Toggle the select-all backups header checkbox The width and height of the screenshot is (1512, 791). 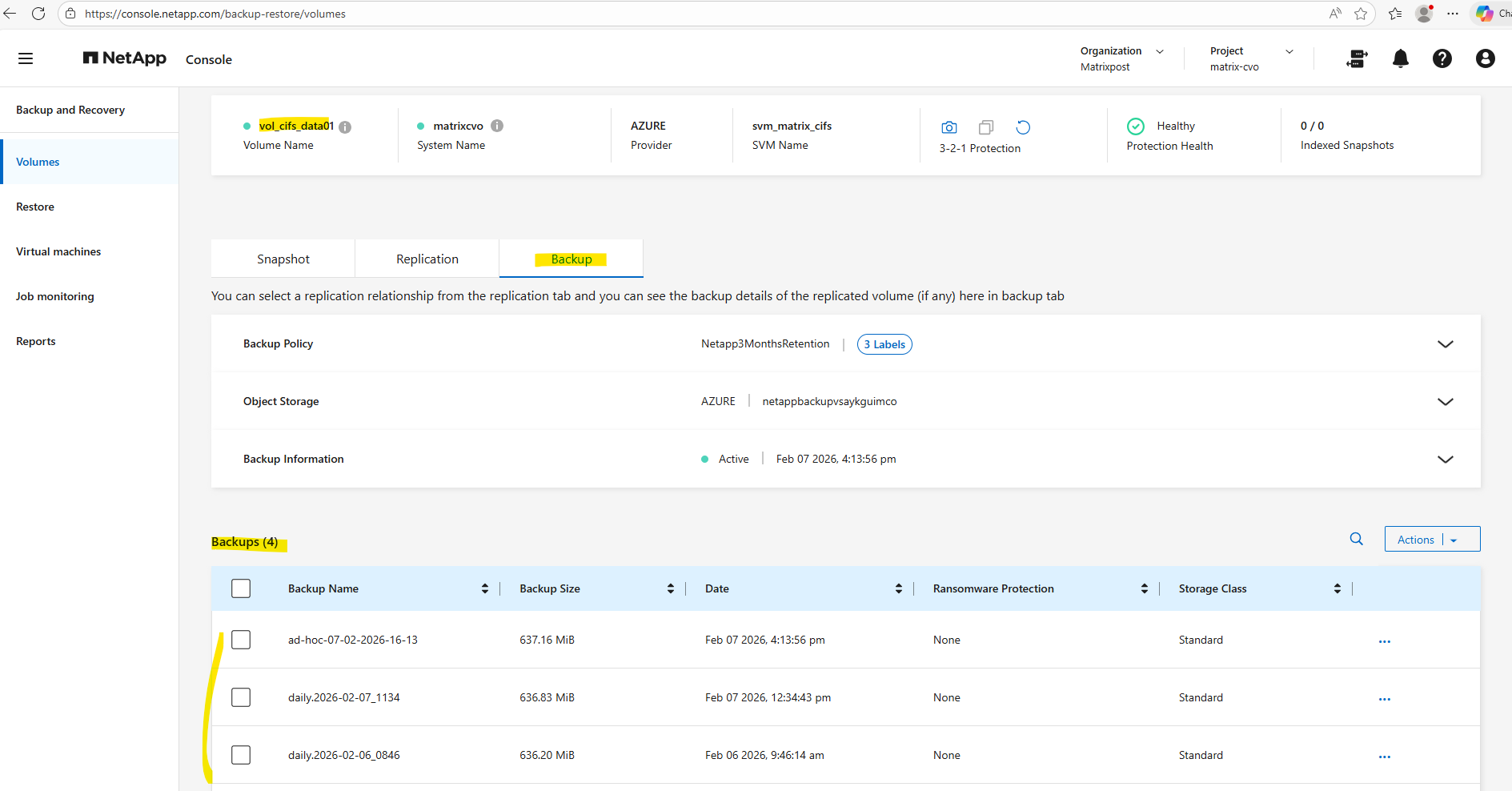[241, 588]
